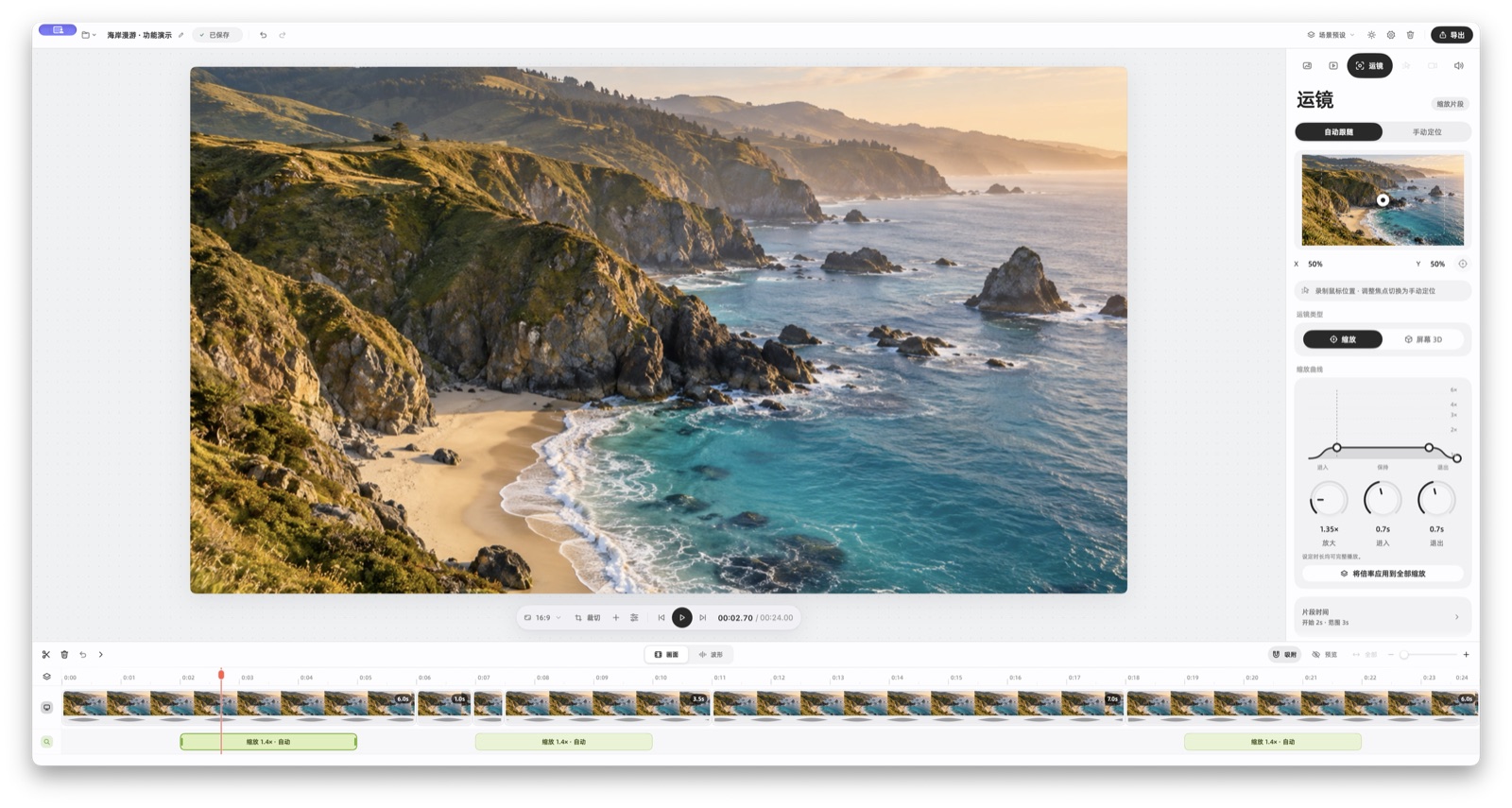Switch to 手动定位 focus mode
The height and width of the screenshot is (808, 1512).
[1426, 132]
